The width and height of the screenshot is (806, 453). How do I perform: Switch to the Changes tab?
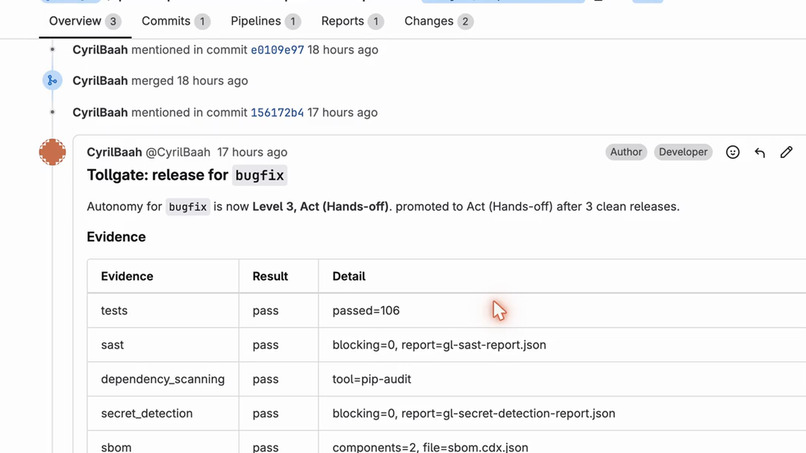click(438, 21)
